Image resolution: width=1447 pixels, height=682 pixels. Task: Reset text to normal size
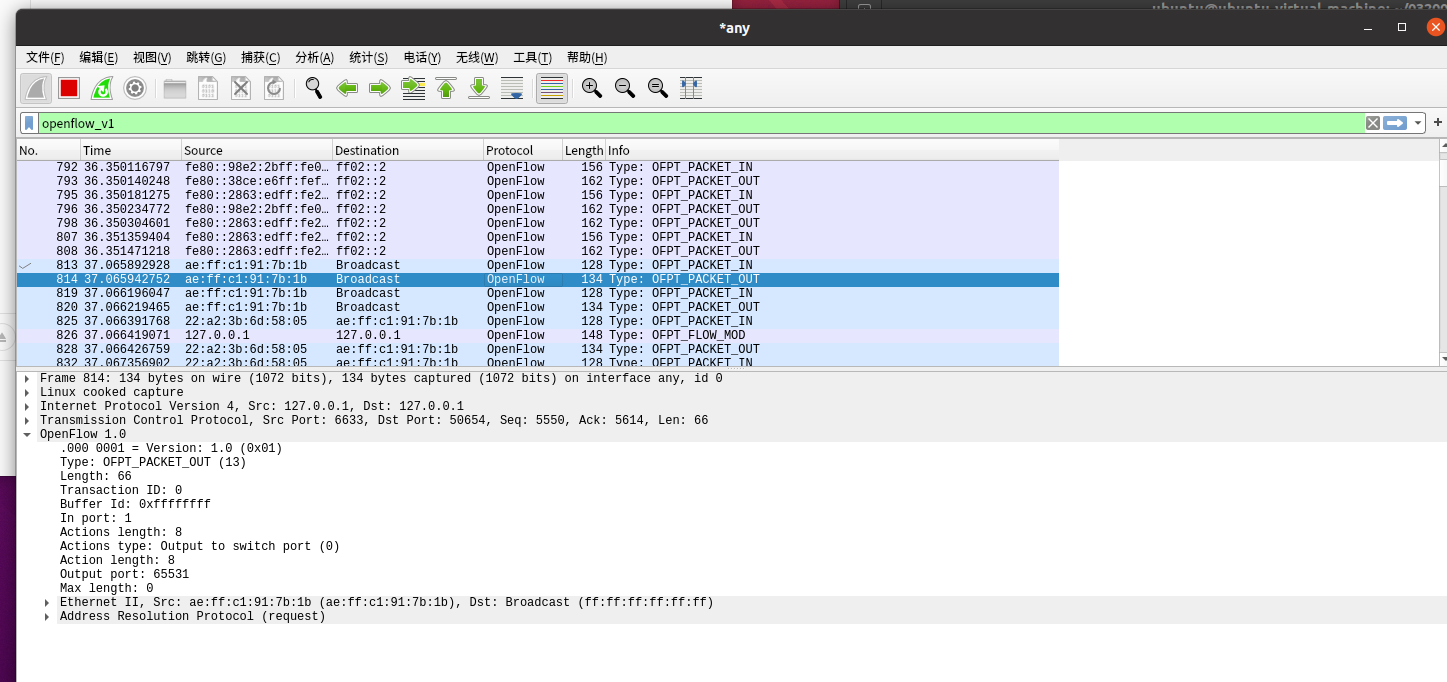point(658,88)
